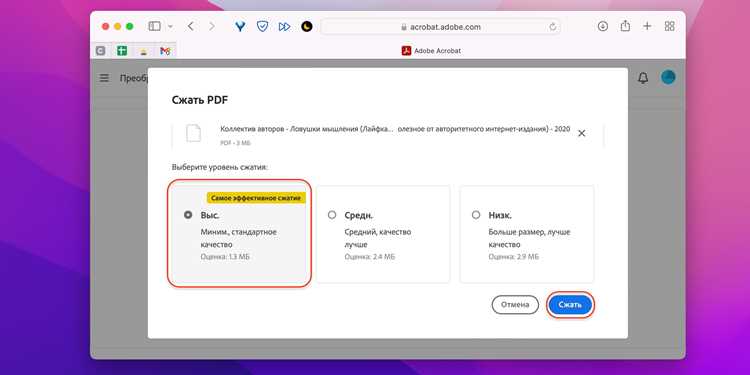The height and width of the screenshot is (375, 750).
Task: Open the Google Drive pinned tab
Action: pos(143,51)
